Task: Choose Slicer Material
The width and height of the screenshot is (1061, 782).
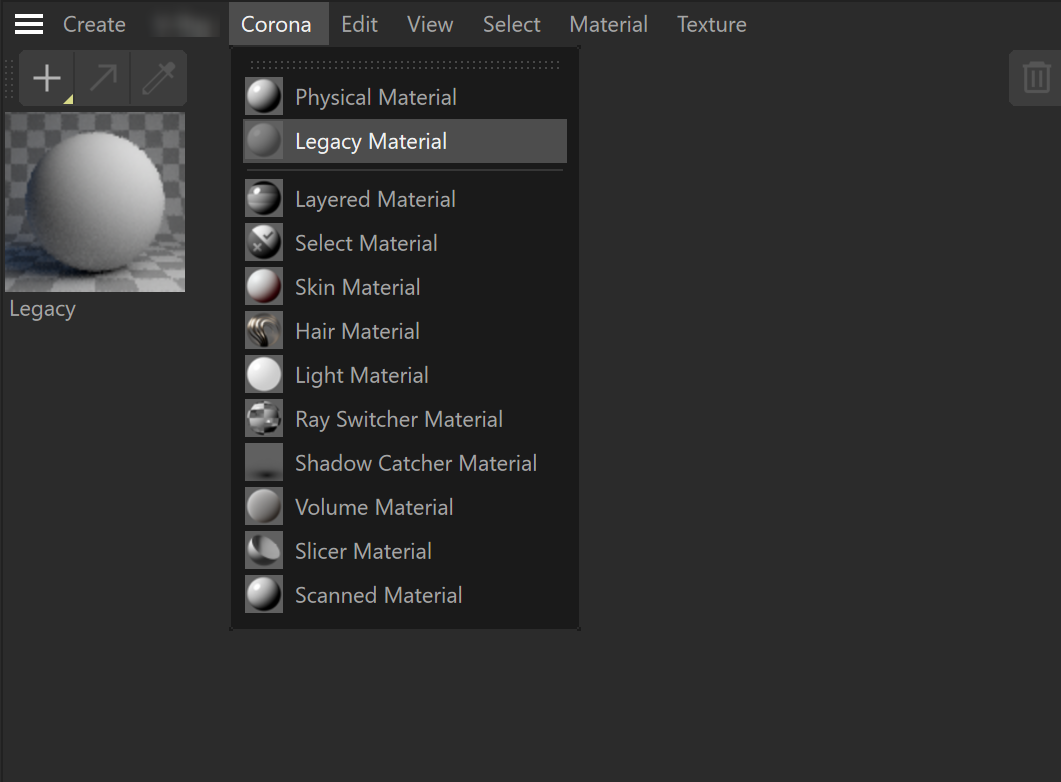Action: pos(405,551)
